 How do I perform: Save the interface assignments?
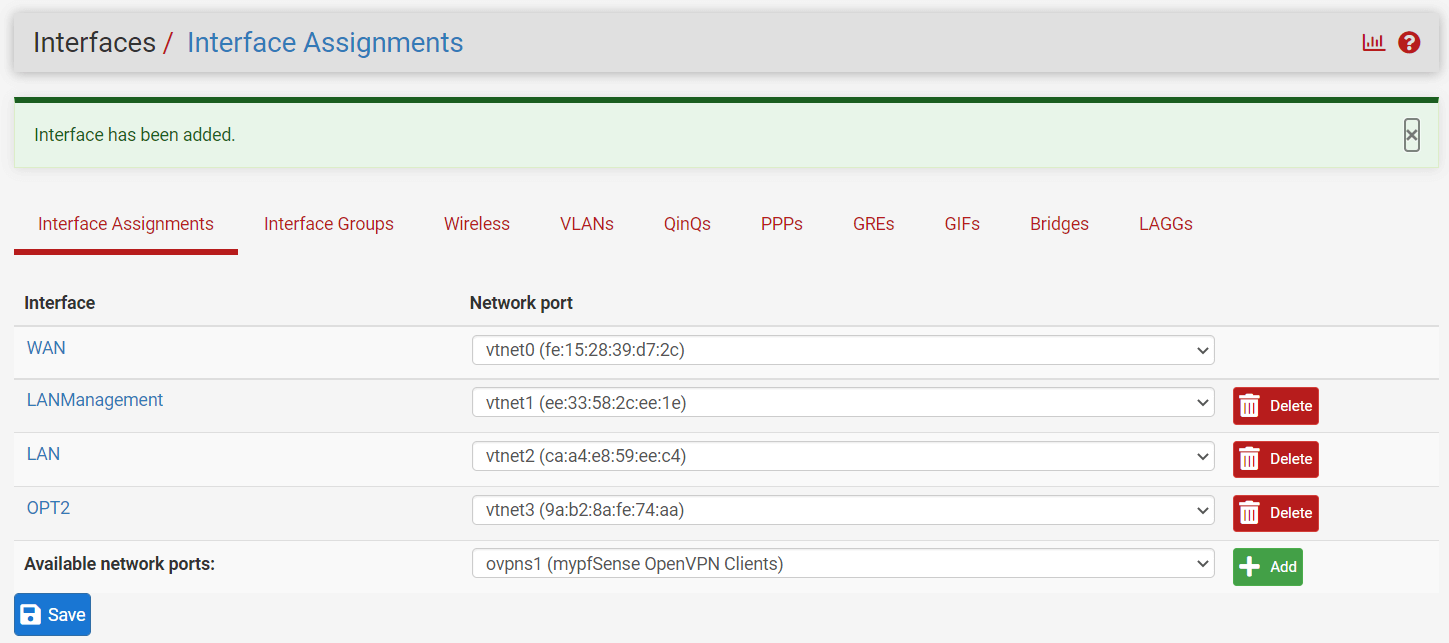pyautogui.click(x=52, y=614)
